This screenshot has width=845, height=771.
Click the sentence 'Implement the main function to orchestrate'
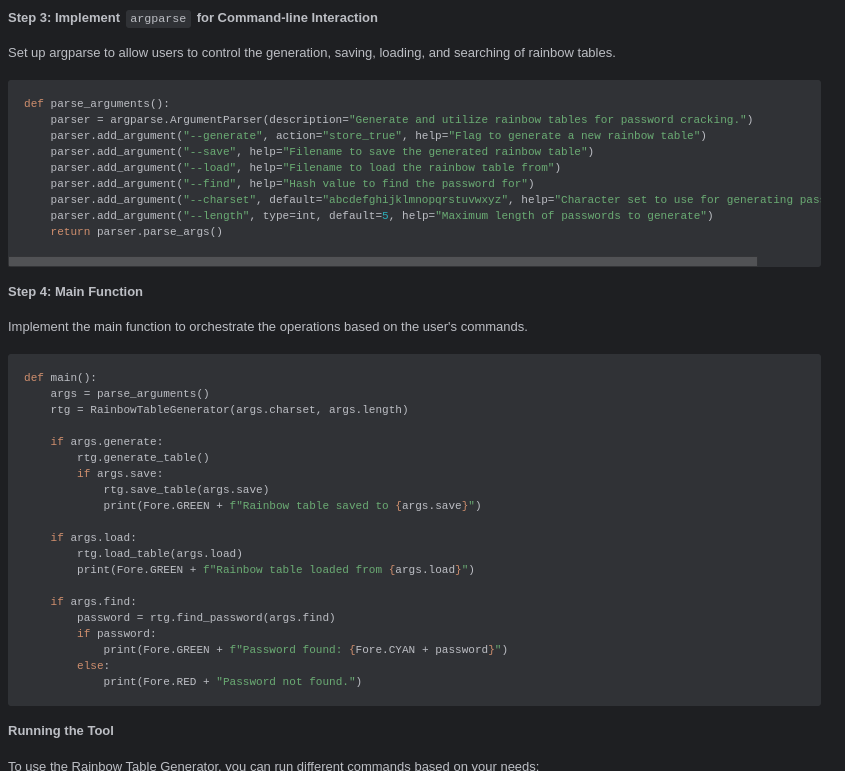pos(268,327)
